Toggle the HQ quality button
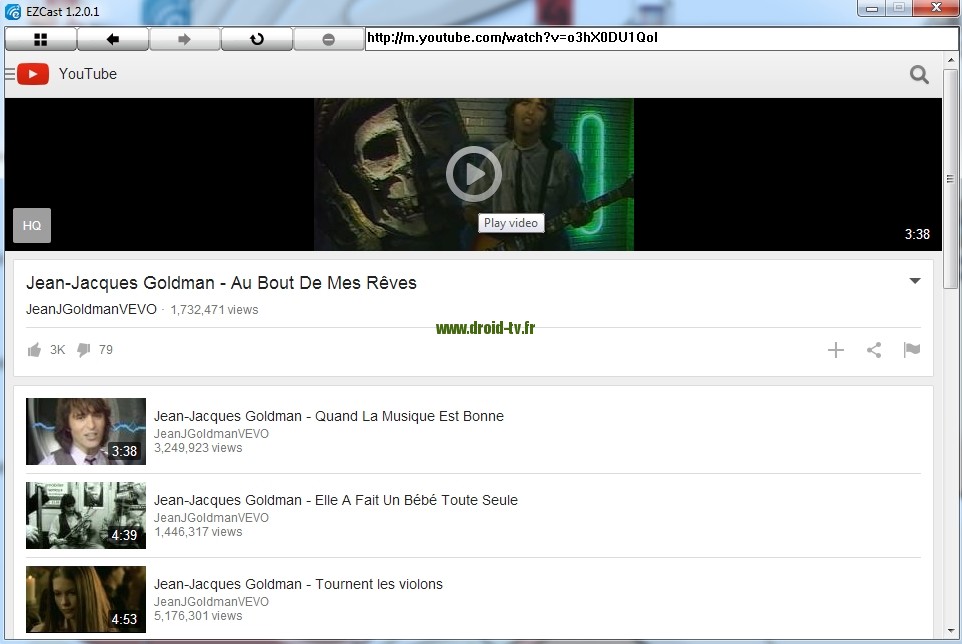Screen dimensions: 962x644 [x=32, y=225]
